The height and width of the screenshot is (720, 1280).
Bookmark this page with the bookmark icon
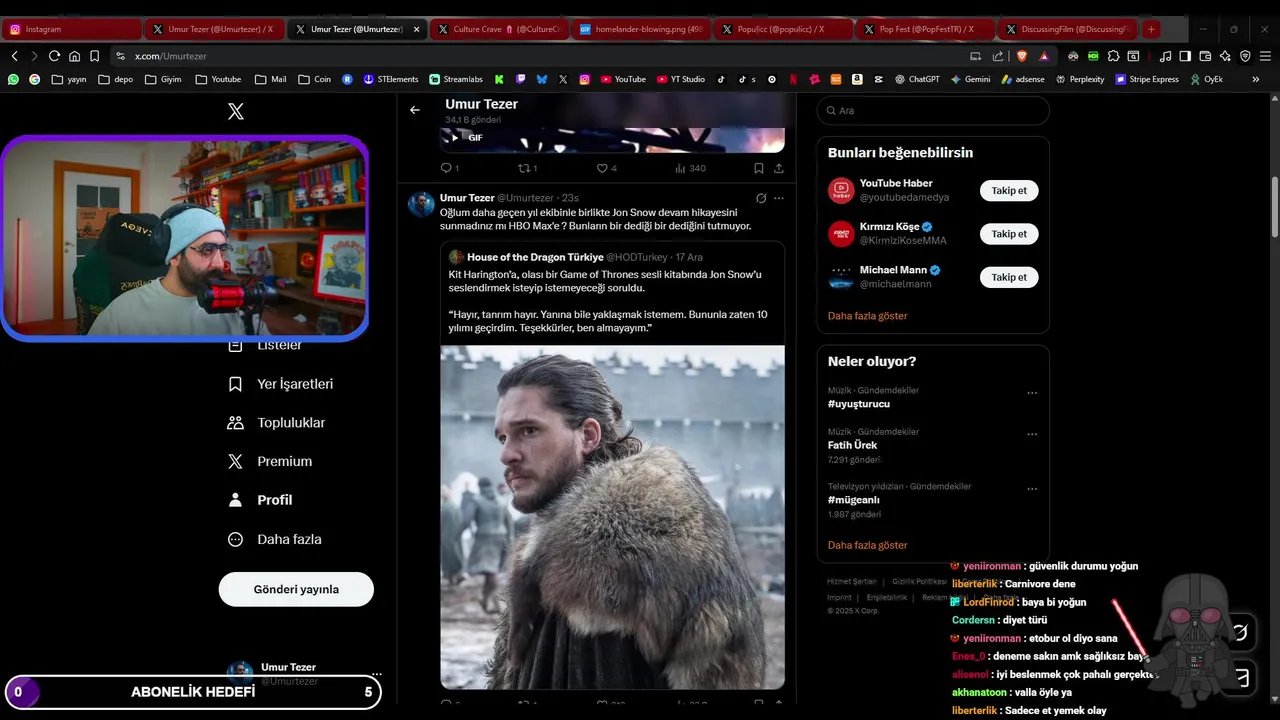94,56
